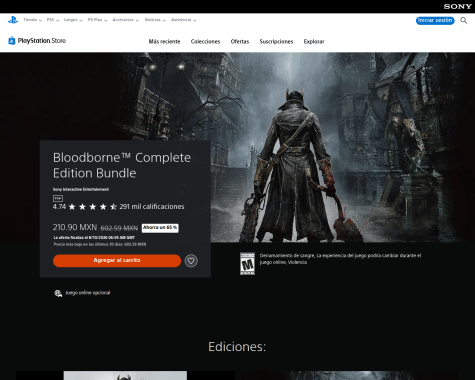Viewport: 475px width, 380px height.
Task: Click the lowest price in 30 days note
Action: coord(100,244)
